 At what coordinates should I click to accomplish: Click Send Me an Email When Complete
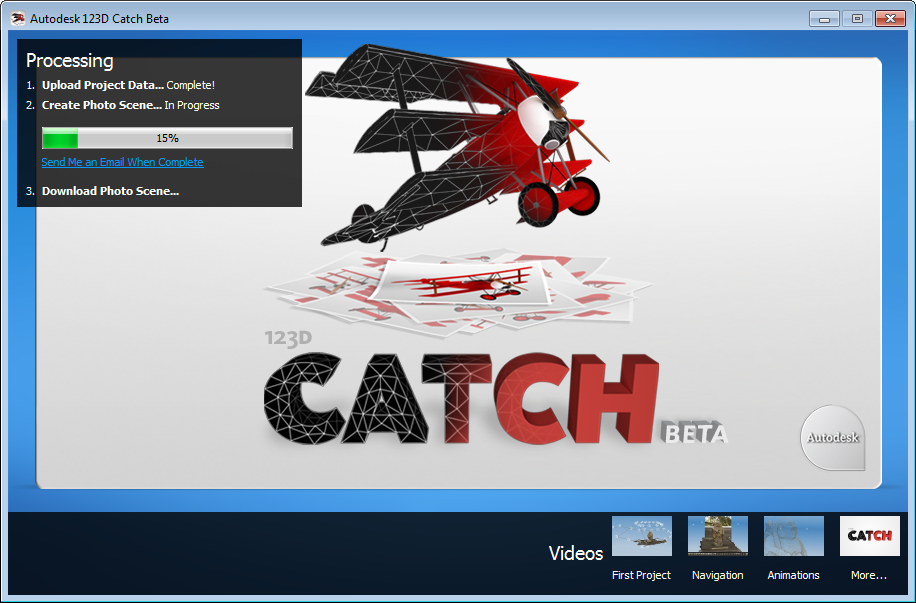point(122,162)
